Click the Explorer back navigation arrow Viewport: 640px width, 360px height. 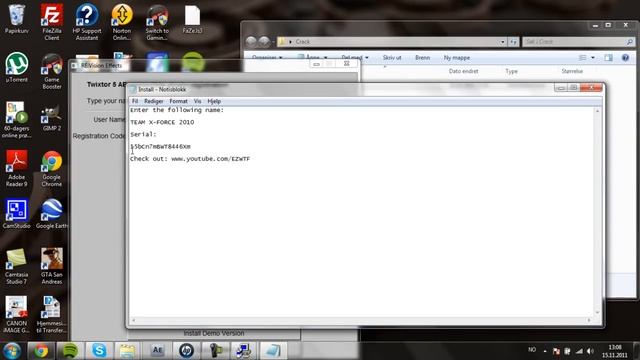coord(251,41)
